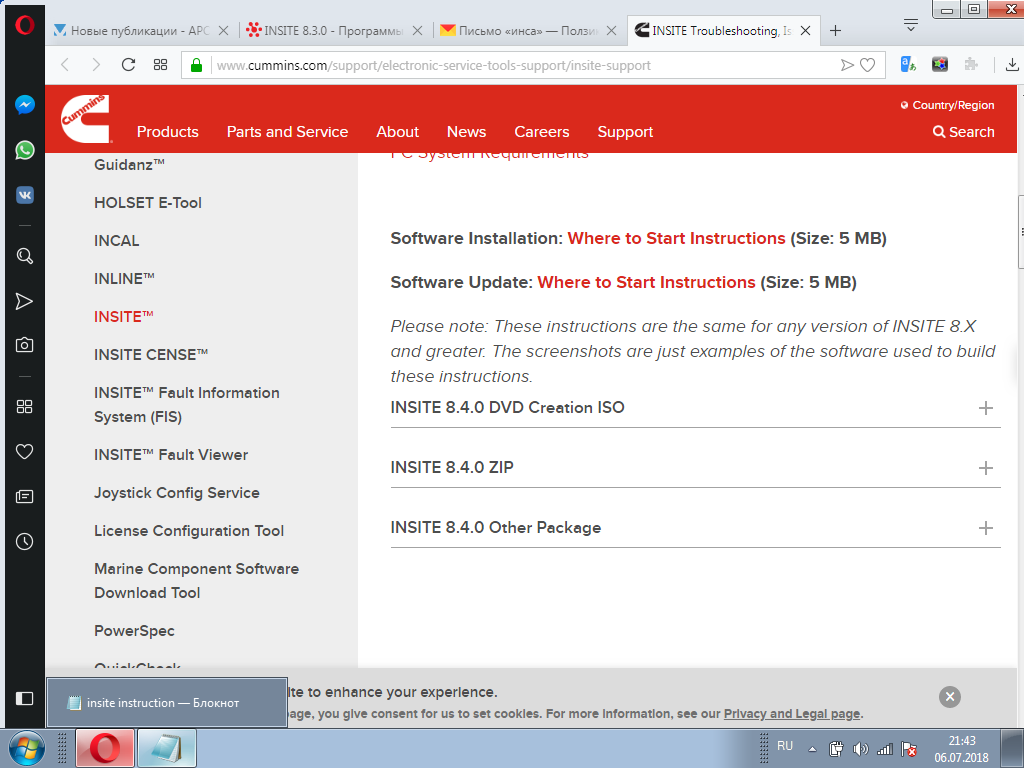Open the colorful extension icon in toolbar

pyautogui.click(x=940, y=64)
